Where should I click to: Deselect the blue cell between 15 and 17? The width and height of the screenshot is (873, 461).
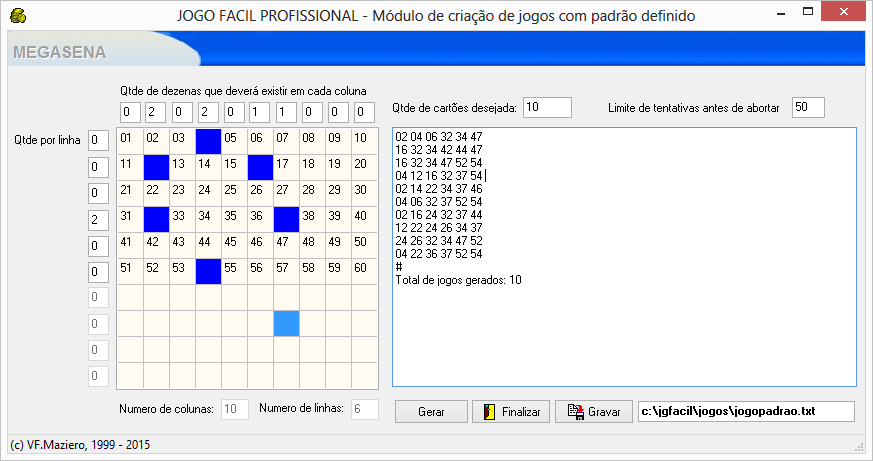click(x=260, y=168)
